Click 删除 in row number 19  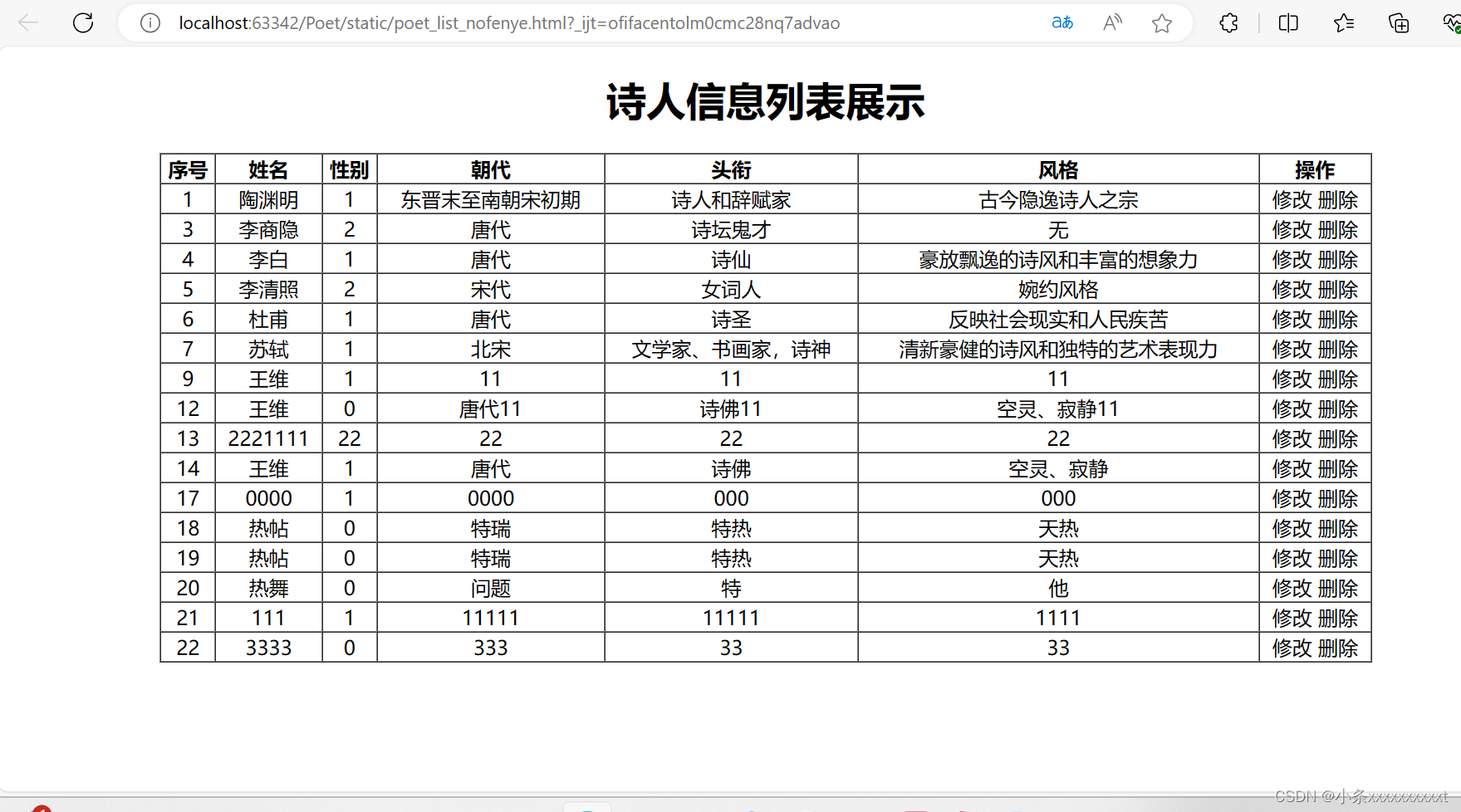pyautogui.click(x=1338, y=559)
